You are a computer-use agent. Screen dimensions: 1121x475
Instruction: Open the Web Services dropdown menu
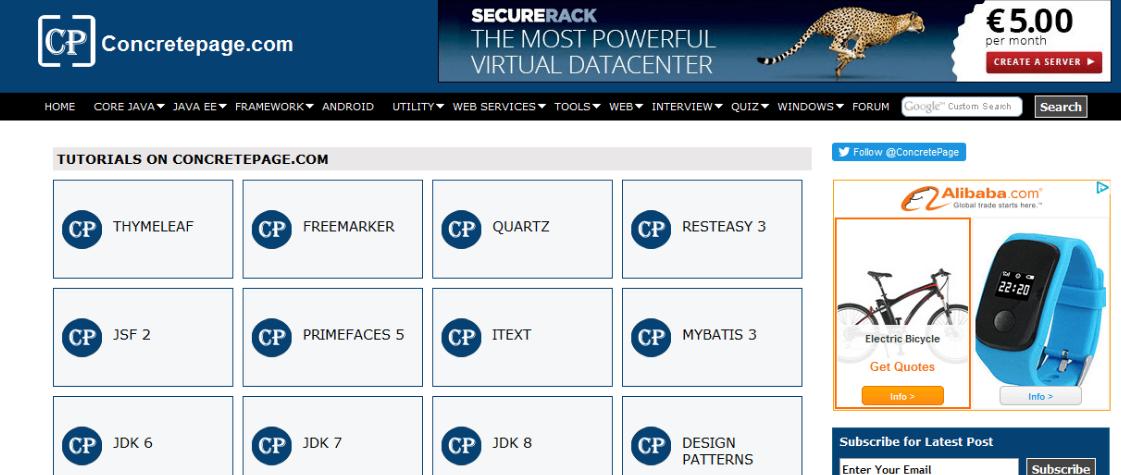pos(499,107)
